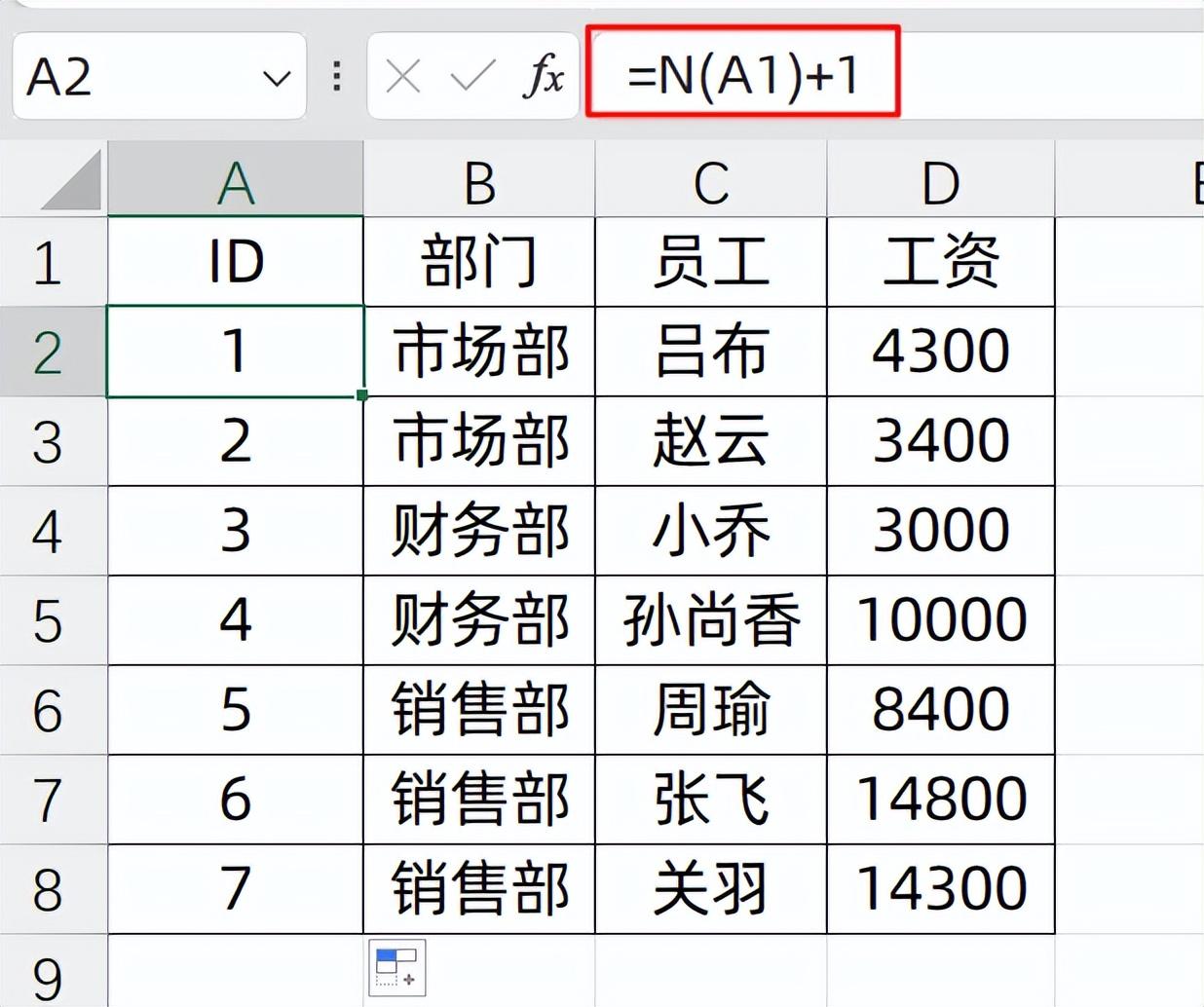Select row 5 header
The image size is (1204, 1007).
coord(53,620)
